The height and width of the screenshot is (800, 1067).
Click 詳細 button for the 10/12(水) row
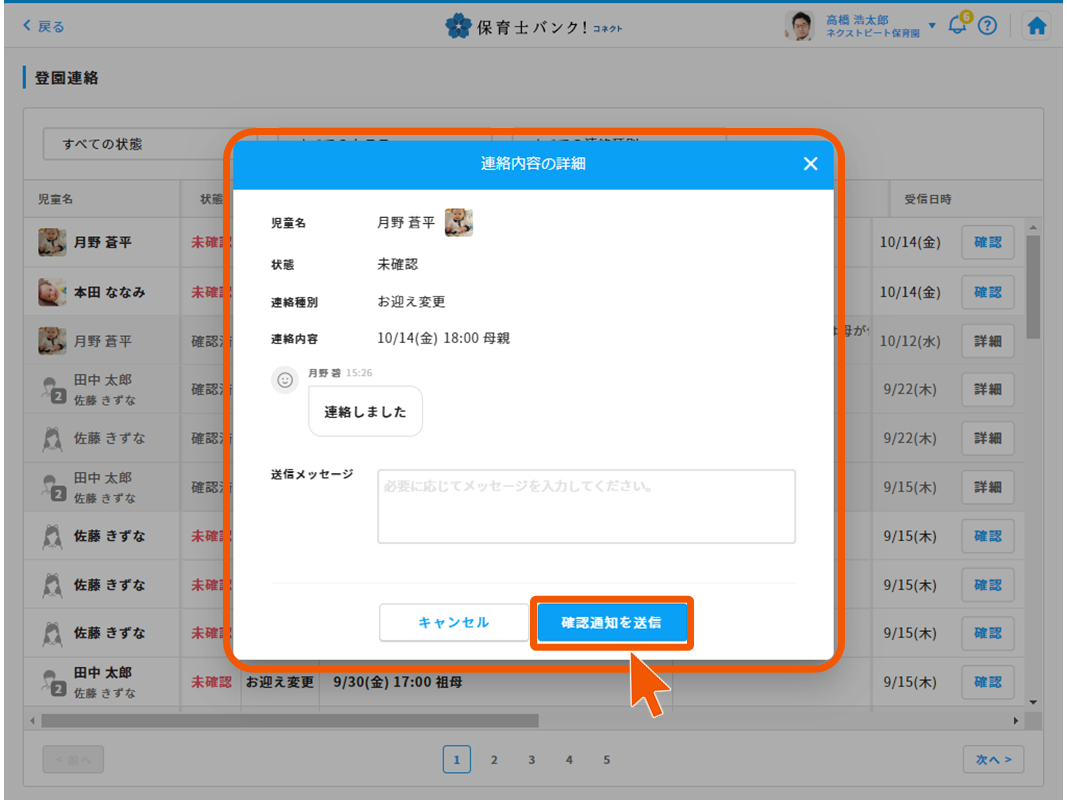coord(987,341)
